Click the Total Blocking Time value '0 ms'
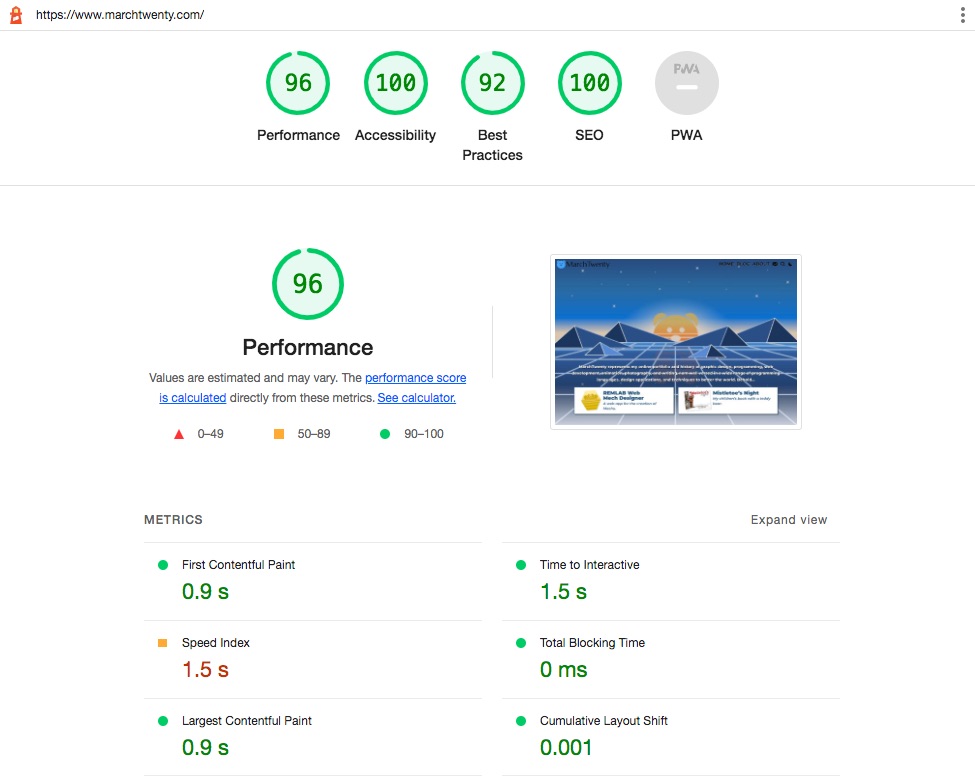The width and height of the screenshot is (975, 780). 563,670
